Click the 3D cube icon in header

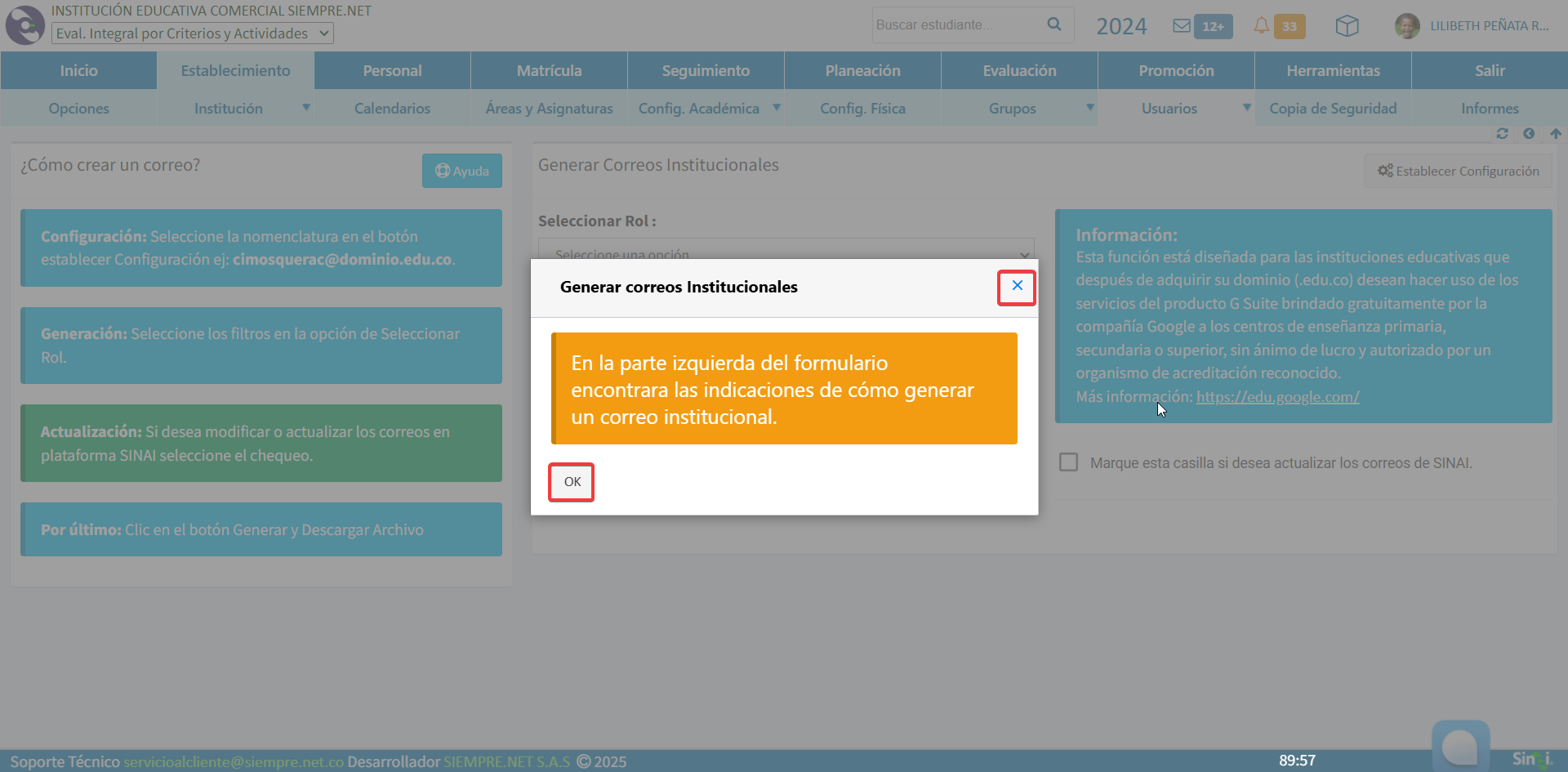tap(1347, 26)
